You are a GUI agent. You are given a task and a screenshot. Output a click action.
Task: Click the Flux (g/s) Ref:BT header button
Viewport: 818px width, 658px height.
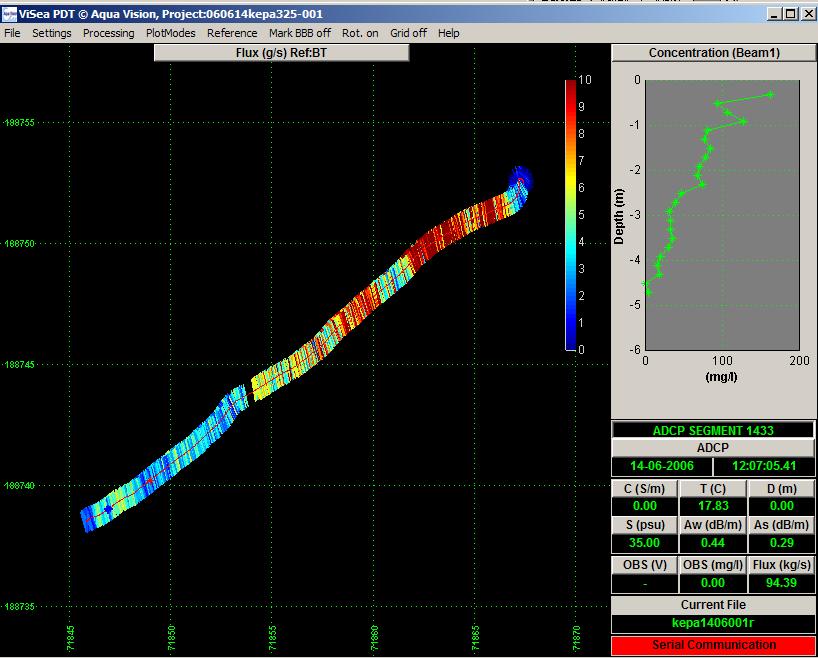coord(281,53)
